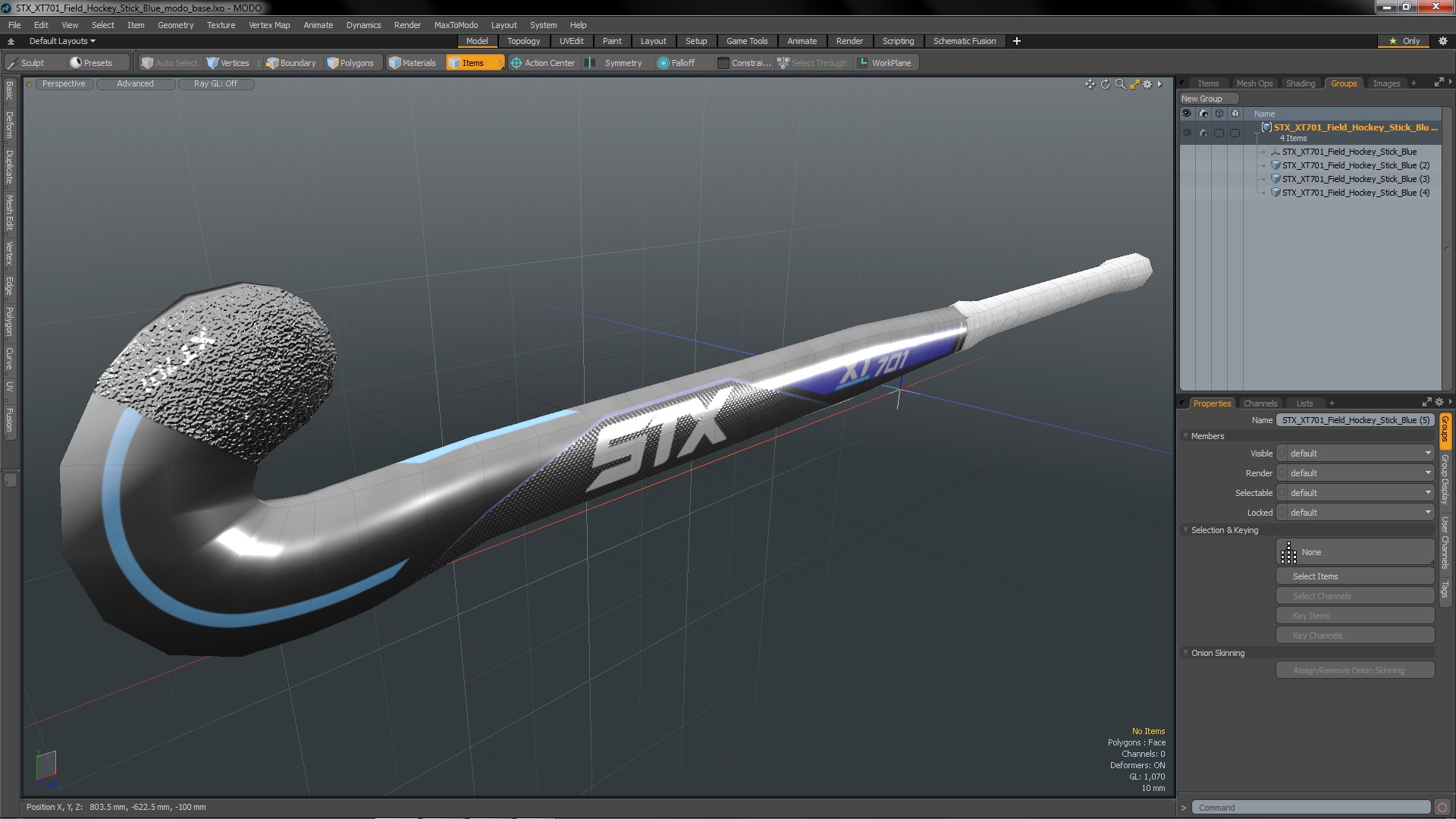
Task: Open the WorkPlane options
Action: [885, 63]
